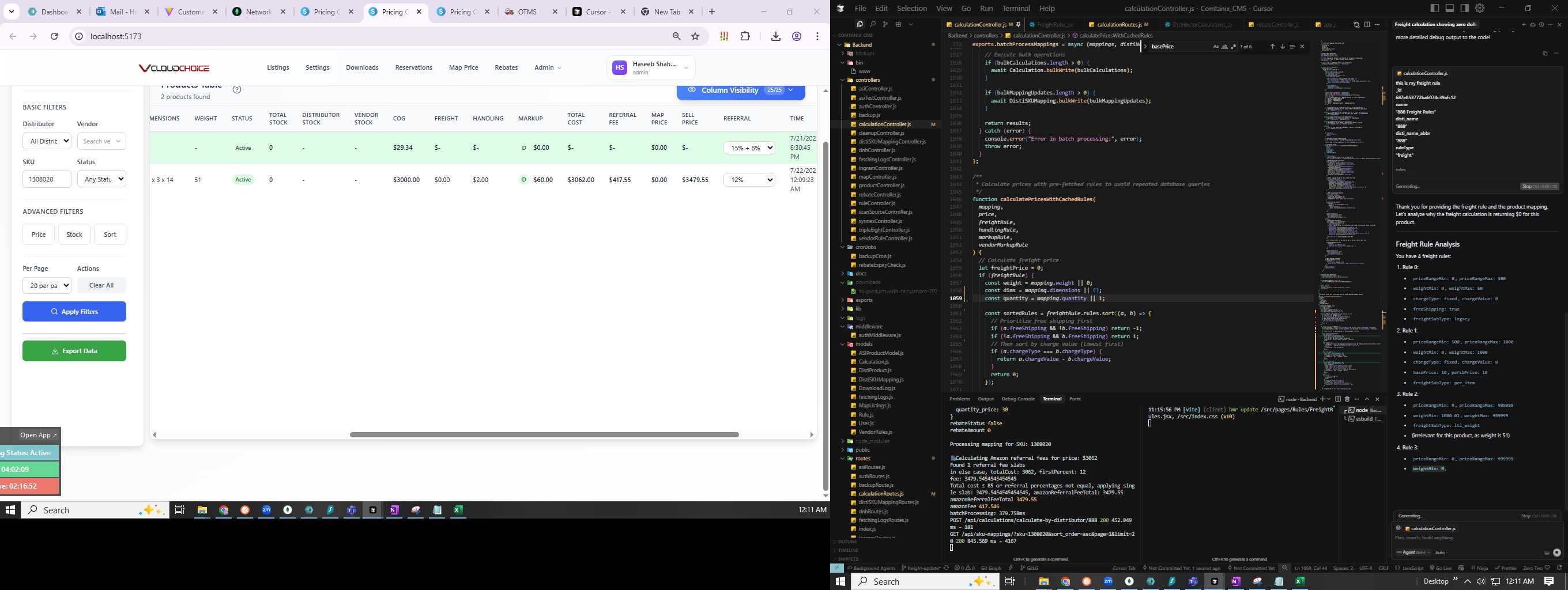
Task: Open Explorer view in Cursor sidebar
Action: (x=860, y=24)
